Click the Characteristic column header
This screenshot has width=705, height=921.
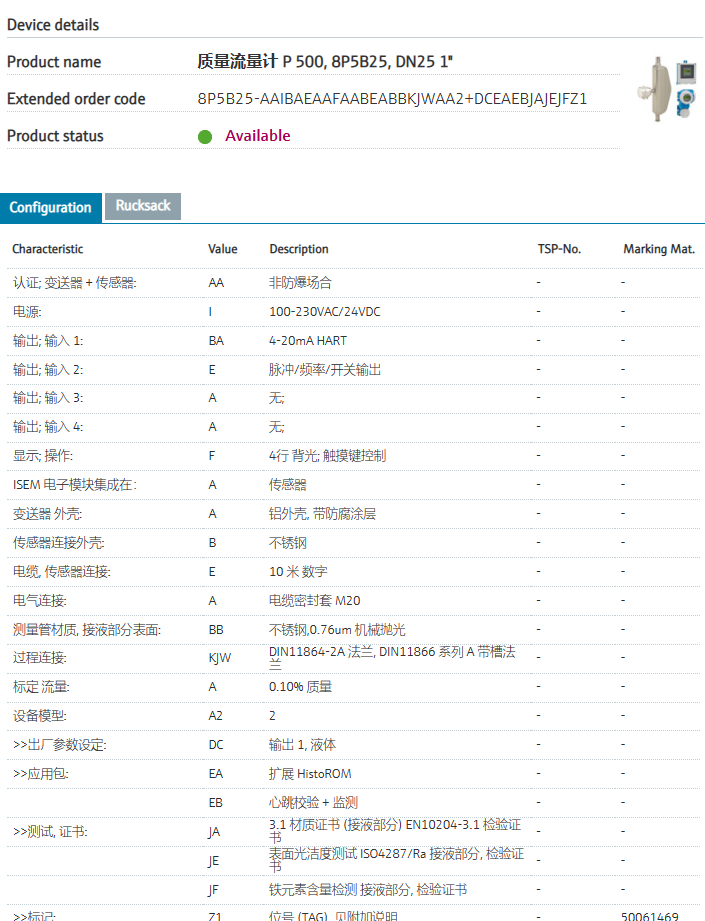pos(48,249)
